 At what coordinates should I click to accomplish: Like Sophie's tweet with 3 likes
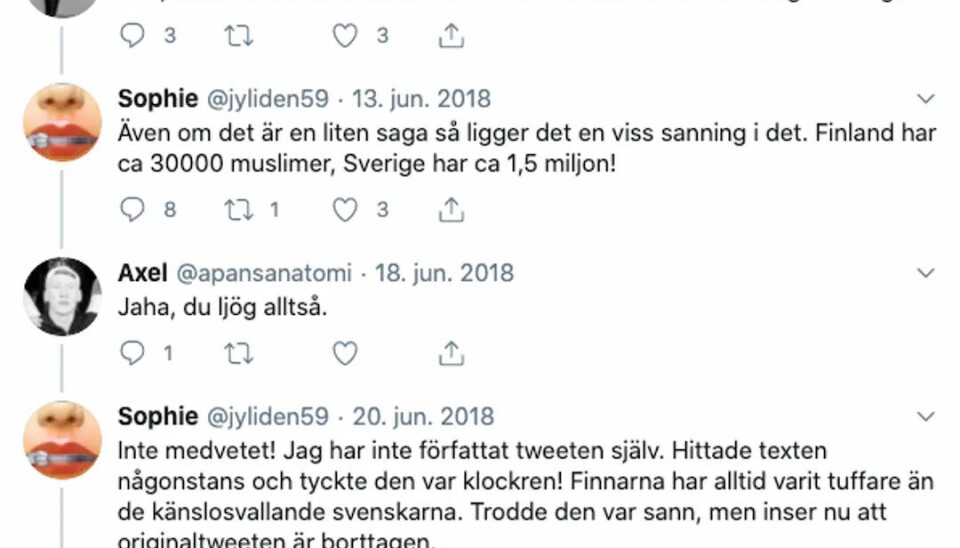tap(345, 209)
